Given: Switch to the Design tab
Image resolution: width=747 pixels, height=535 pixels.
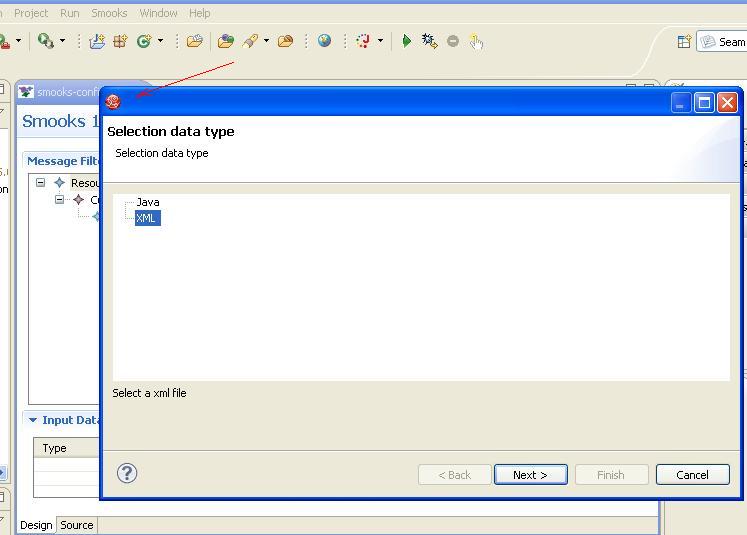Looking at the screenshot, I should (x=36, y=525).
